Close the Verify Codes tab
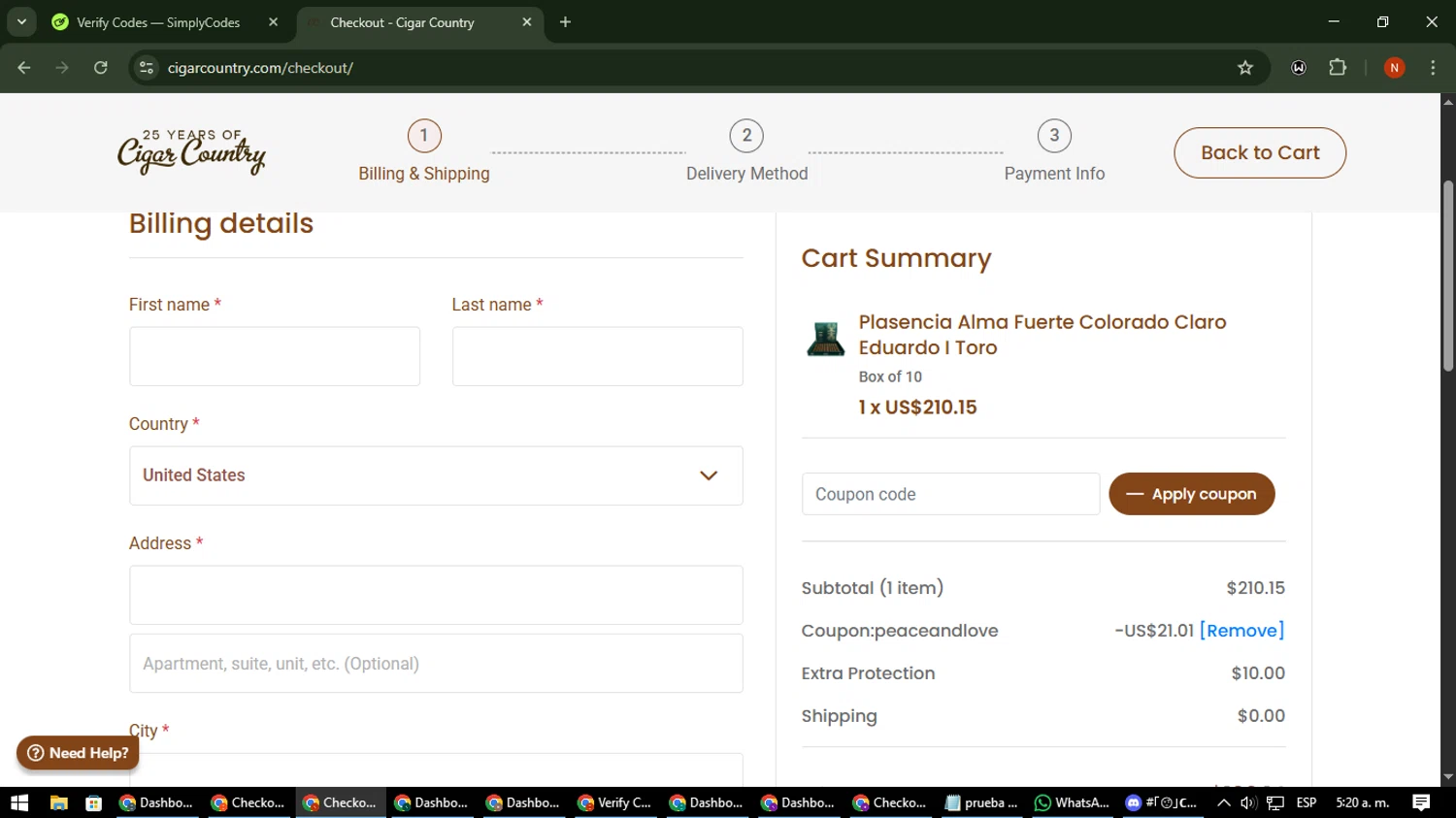This screenshot has width=1456, height=818. (x=273, y=22)
